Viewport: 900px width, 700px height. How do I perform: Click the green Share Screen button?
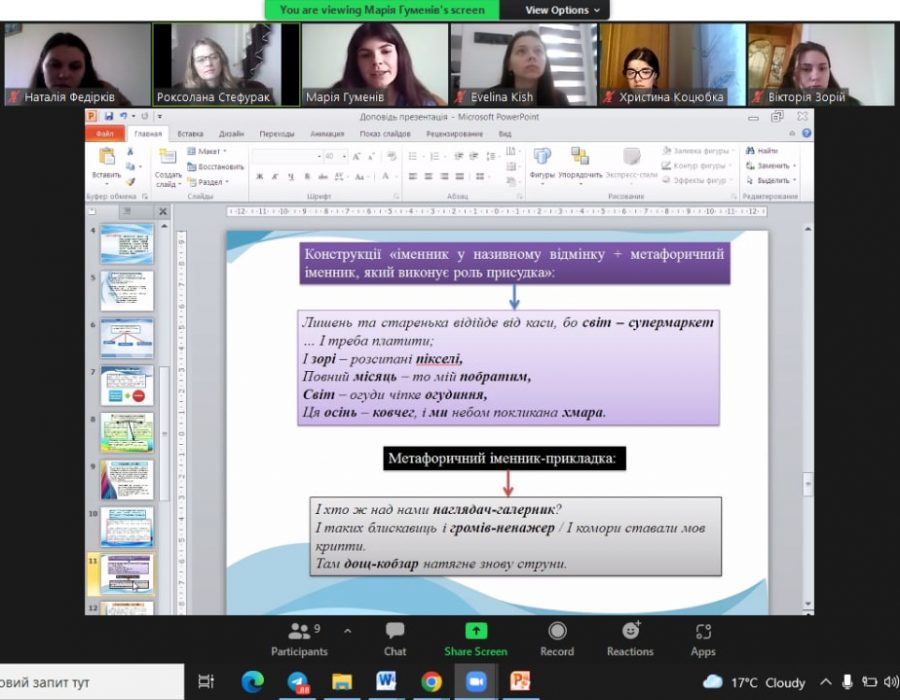coord(476,638)
